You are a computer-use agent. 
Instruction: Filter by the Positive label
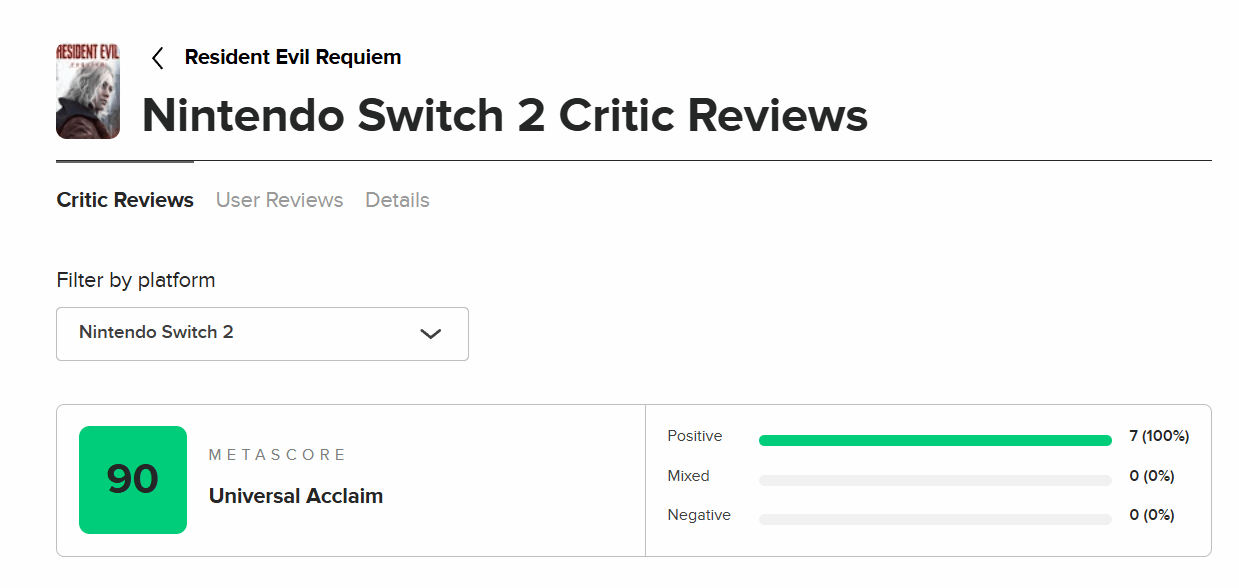(695, 436)
